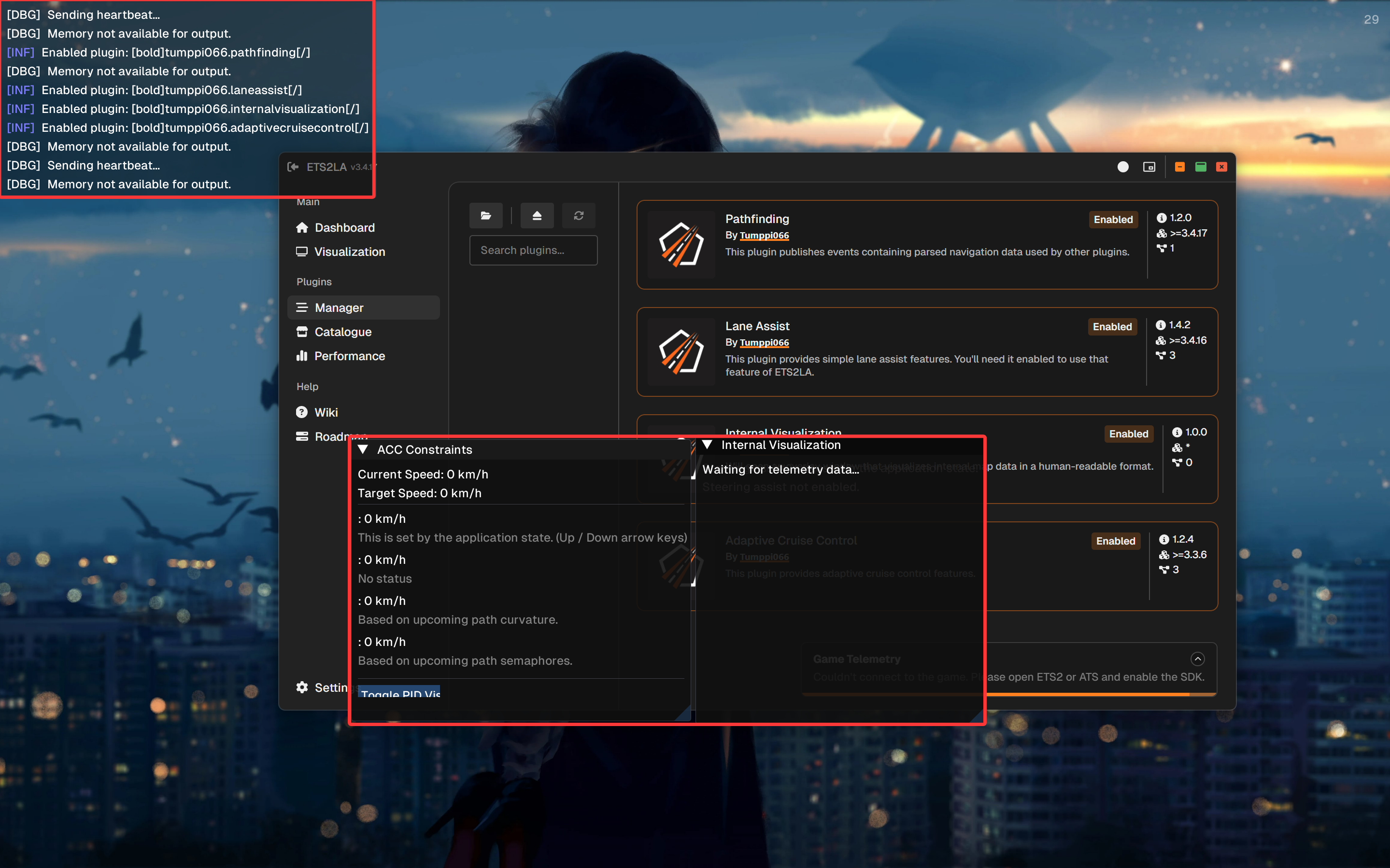
Task: Collapse the Internal Visualization overlay window
Action: [x=708, y=445]
